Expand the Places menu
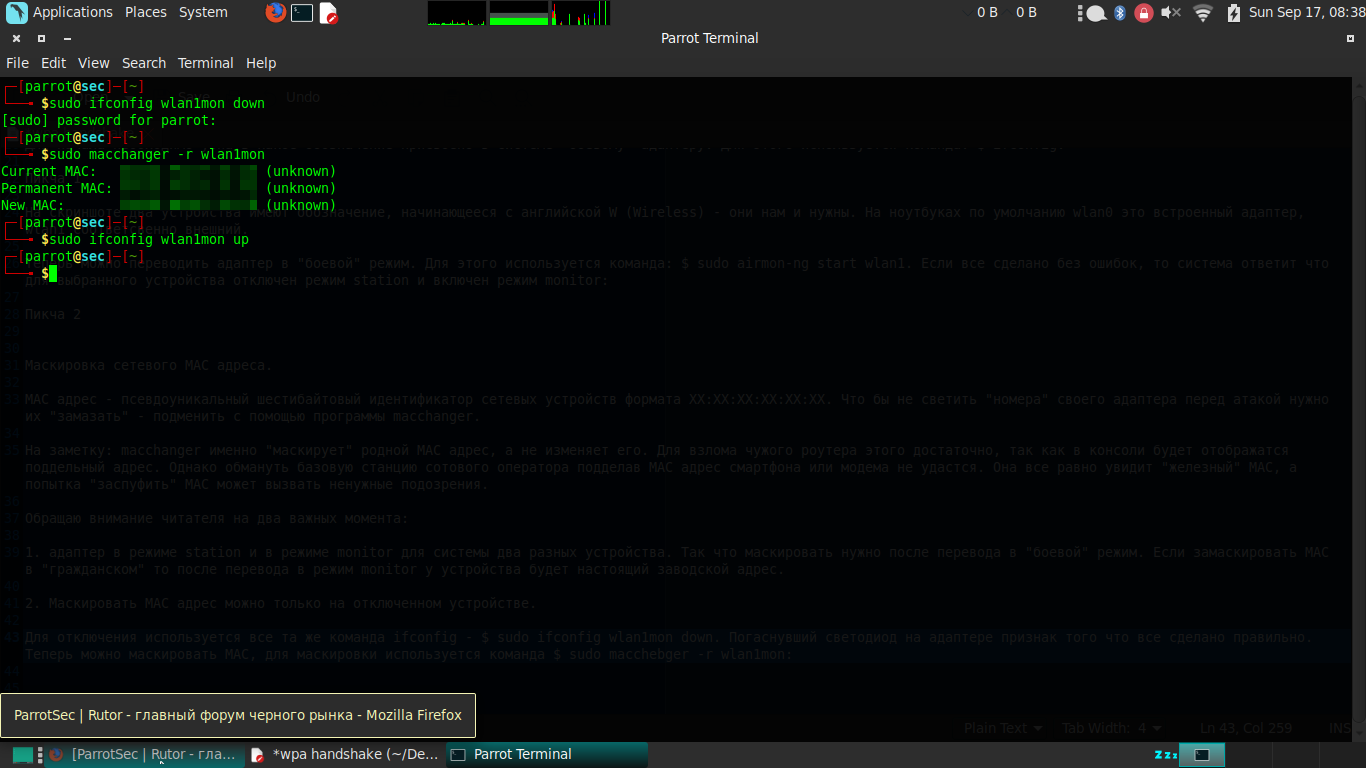The image size is (1366, 768). pyautogui.click(x=146, y=13)
